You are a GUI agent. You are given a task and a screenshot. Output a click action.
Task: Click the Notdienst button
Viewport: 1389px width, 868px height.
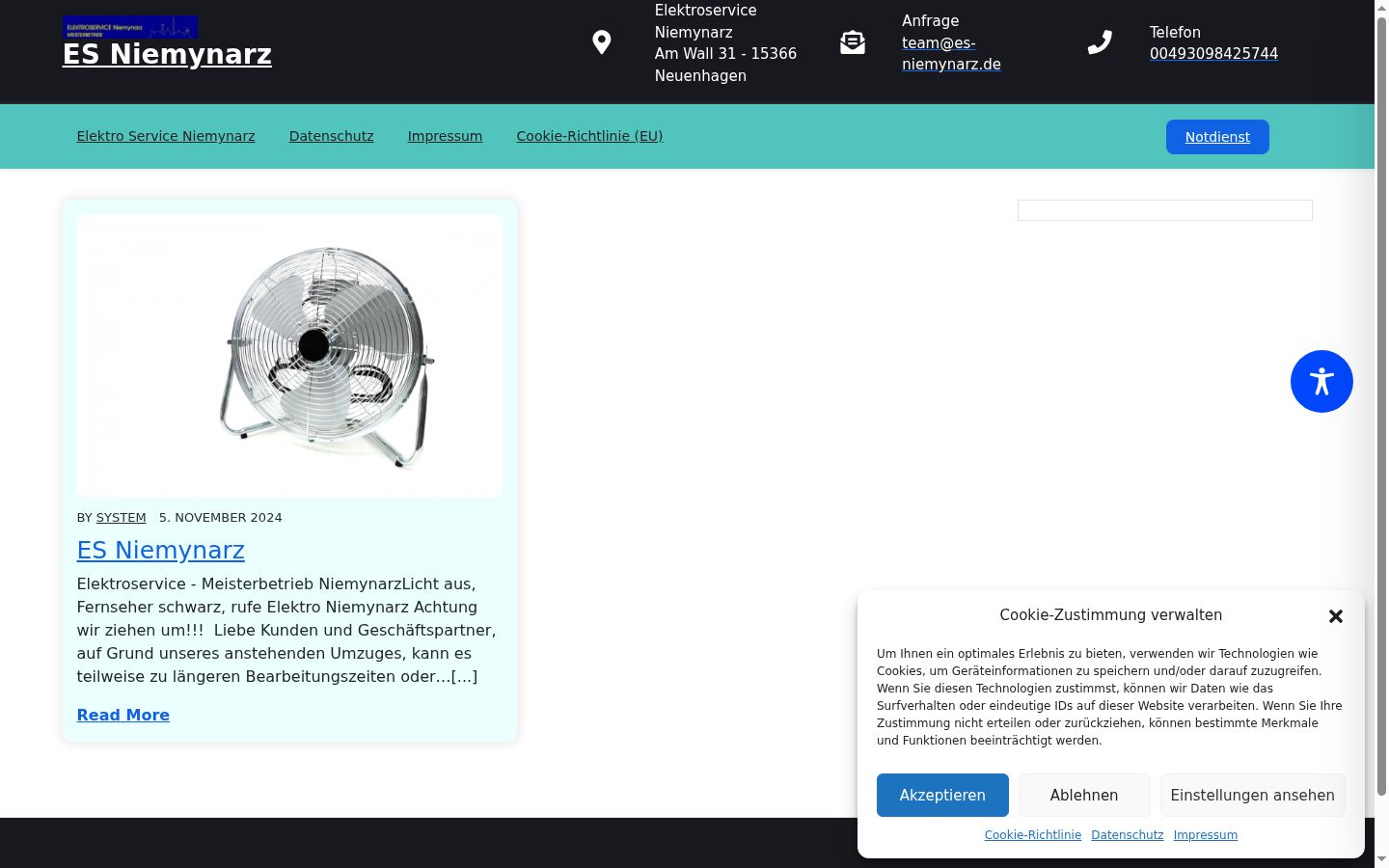coord(1217,137)
